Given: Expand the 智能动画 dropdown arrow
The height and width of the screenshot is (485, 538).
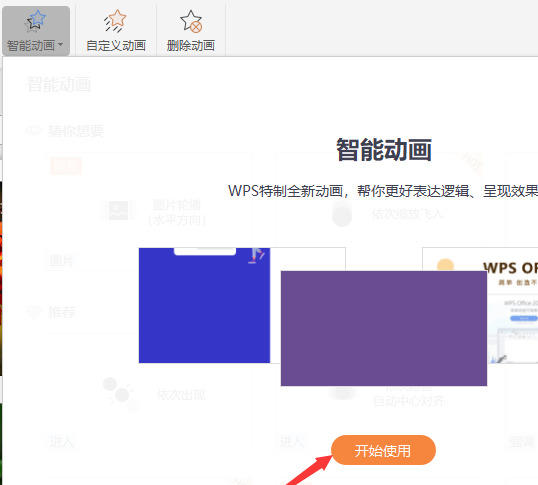Looking at the screenshot, I should [x=61, y=45].
